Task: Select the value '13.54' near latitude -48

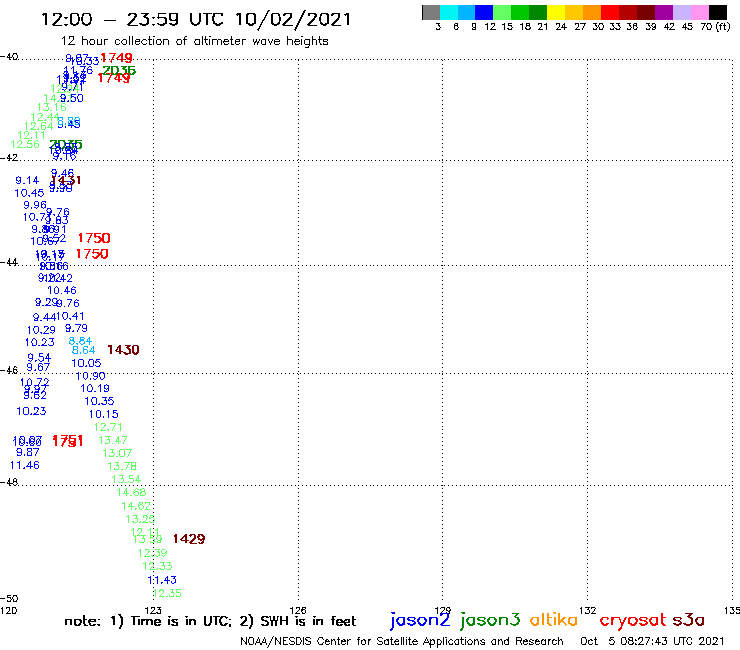Action: [x=126, y=479]
